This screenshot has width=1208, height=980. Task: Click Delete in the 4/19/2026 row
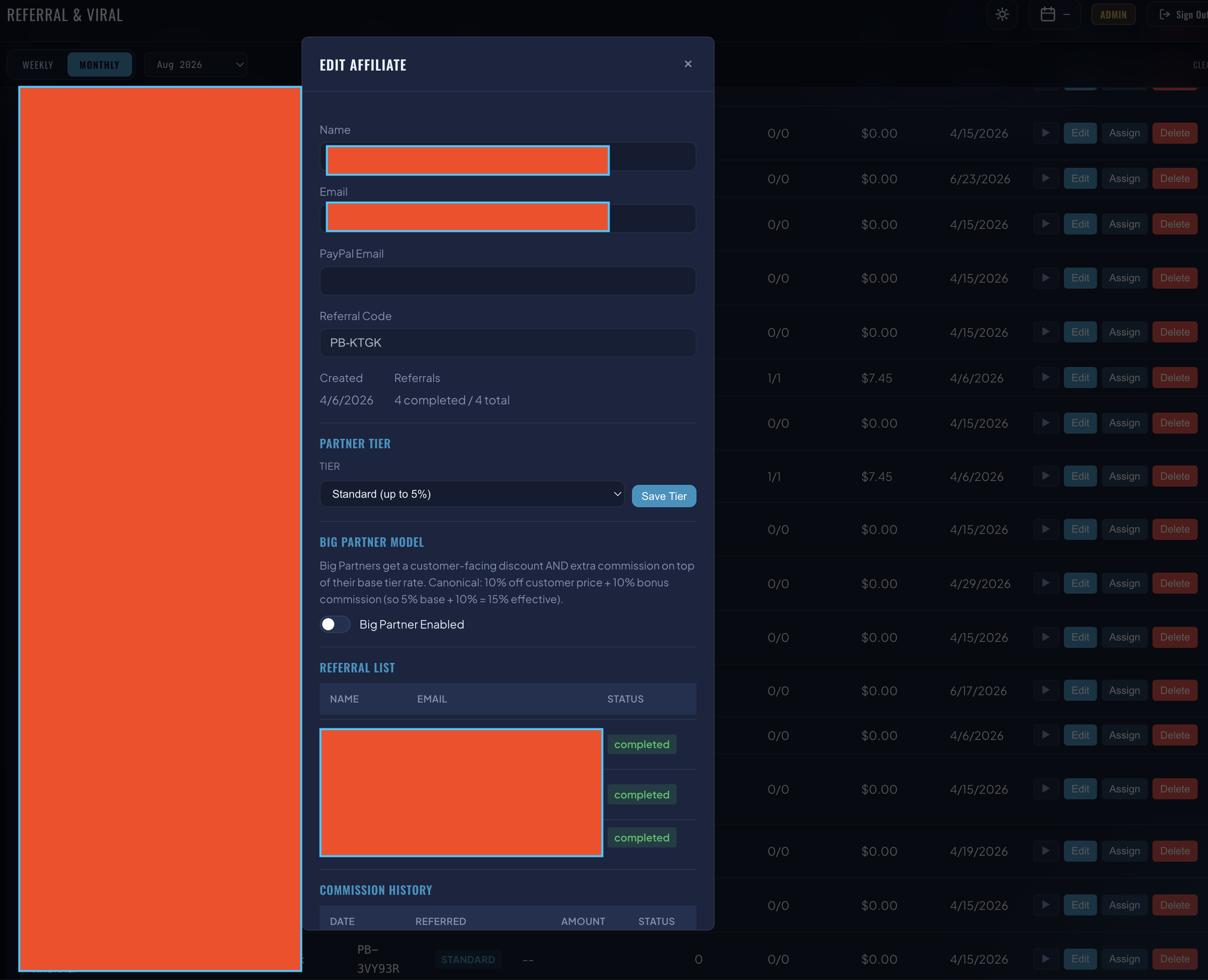[x=1175, y=851]
